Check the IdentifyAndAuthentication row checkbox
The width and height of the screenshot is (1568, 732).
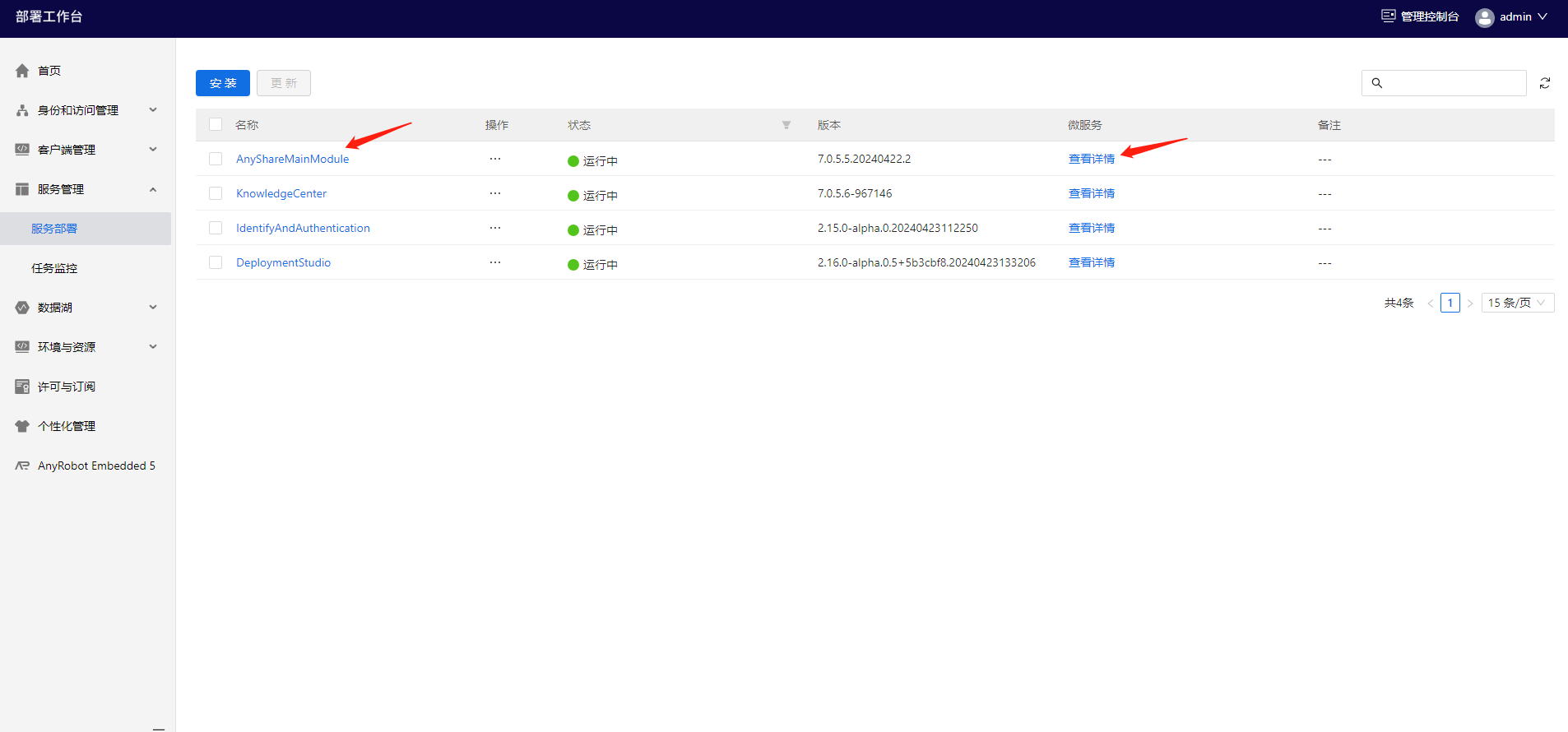[216, 228]
